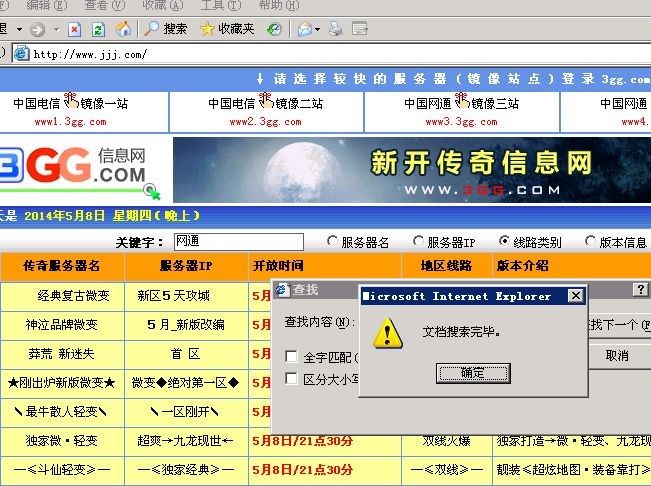Screen dimensions: 651x486
Task: Open the 查看(V) menu
Action: (x=105, y=5)
